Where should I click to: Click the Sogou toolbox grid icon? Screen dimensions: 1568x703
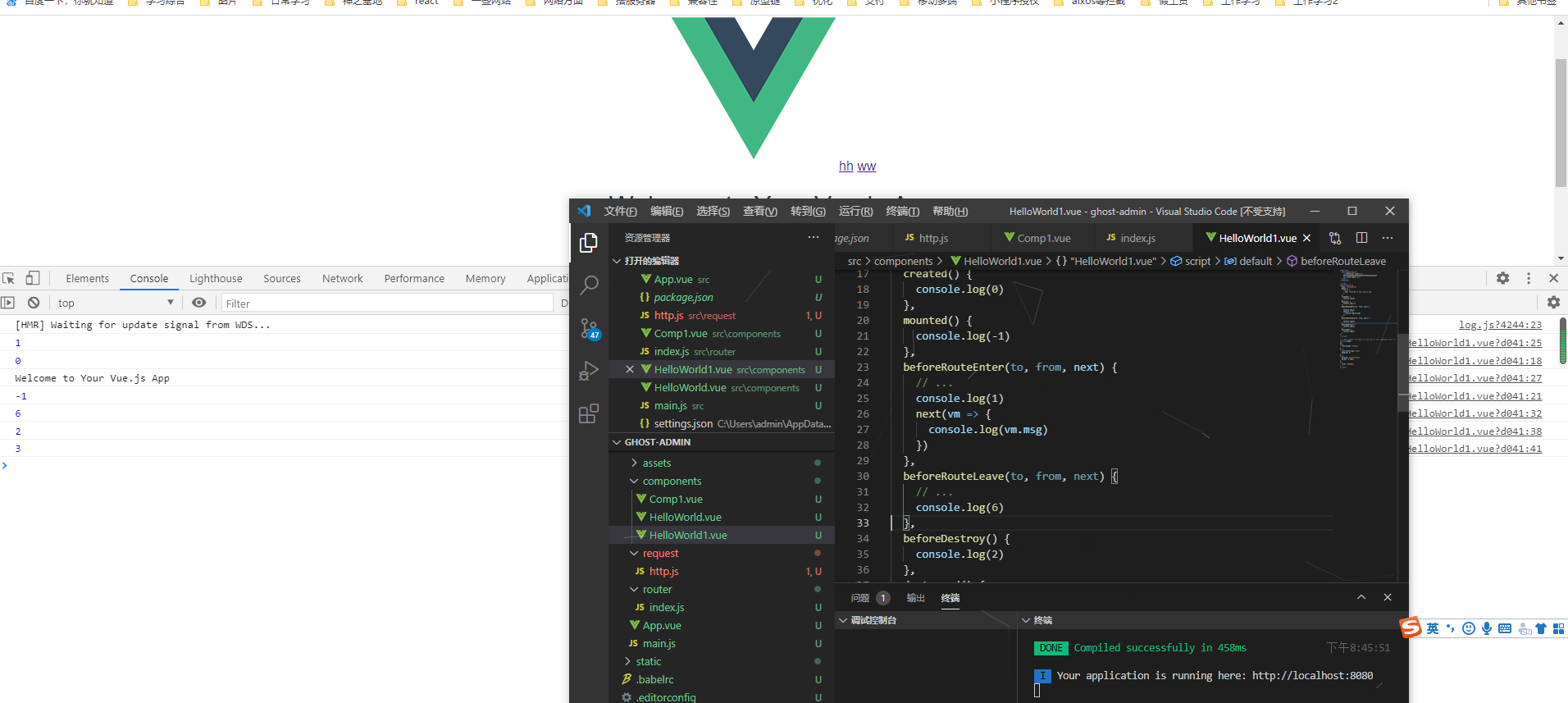click(x=1559, y=628)
